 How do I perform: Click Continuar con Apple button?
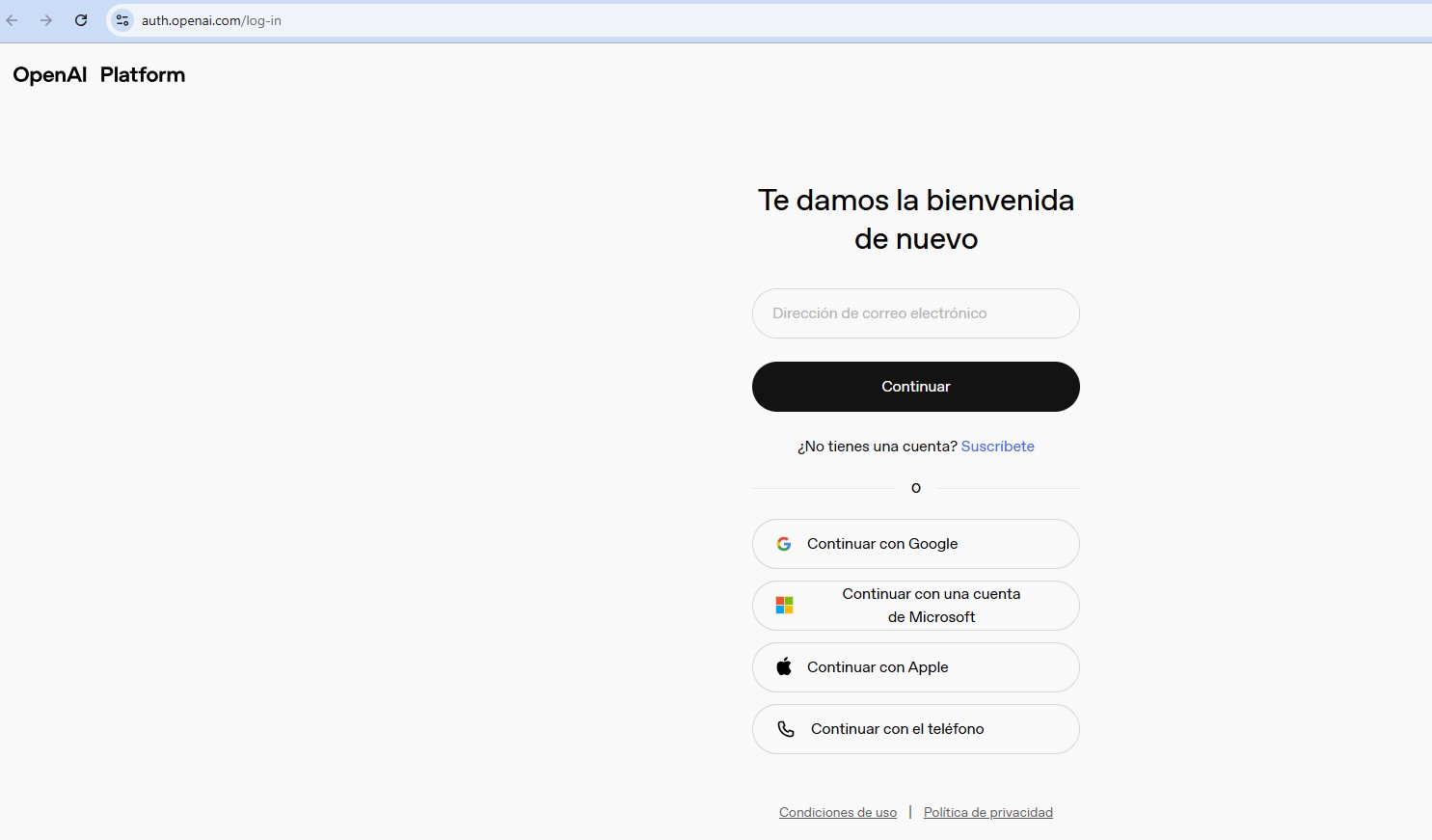916,667
